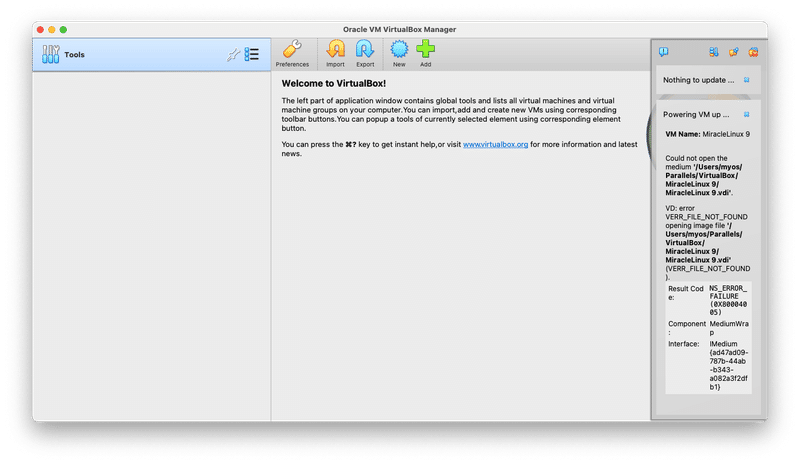Screen dimensions: 800x464
Task: Click the pin icon beside Tools
Action: 233,55
